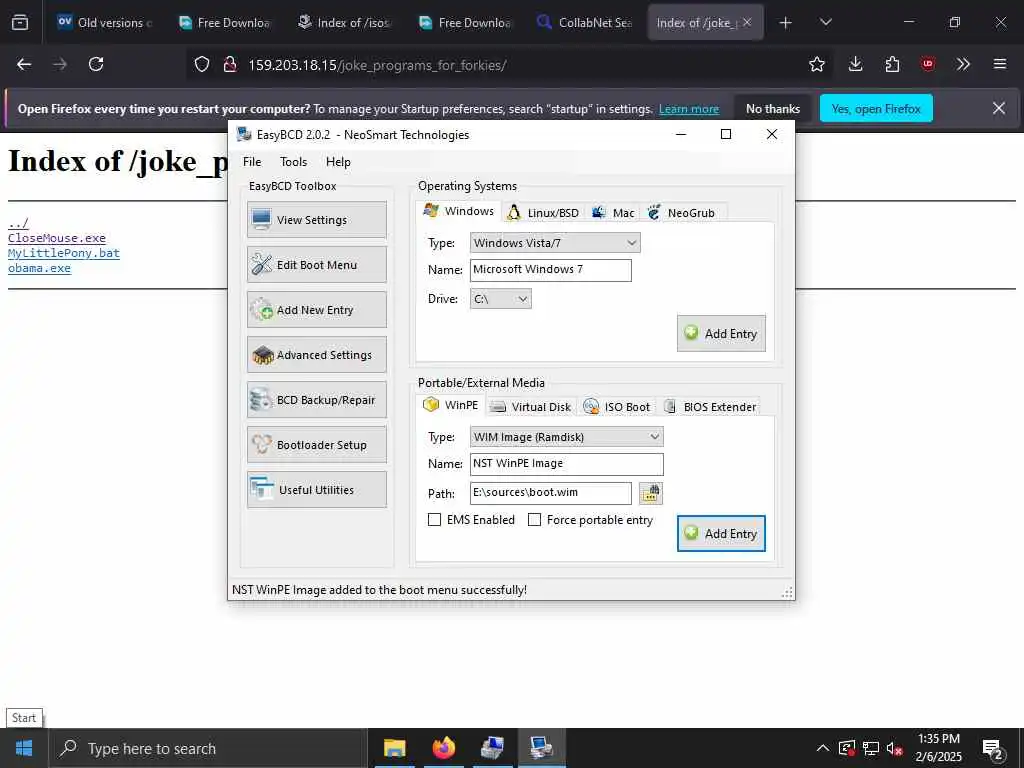The image size is (1024, 768).
Task: Click the Firefox address bar URL
Action: point(377,65)
